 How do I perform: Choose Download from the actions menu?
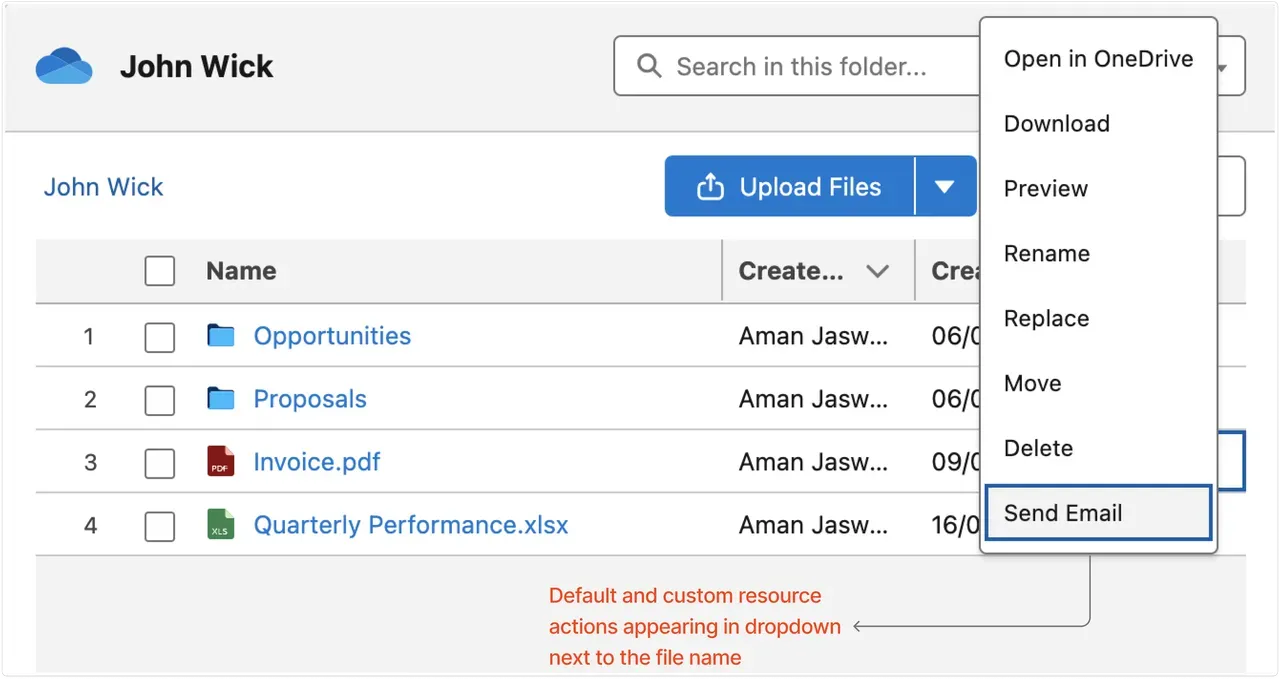(x=1057, y=124)
